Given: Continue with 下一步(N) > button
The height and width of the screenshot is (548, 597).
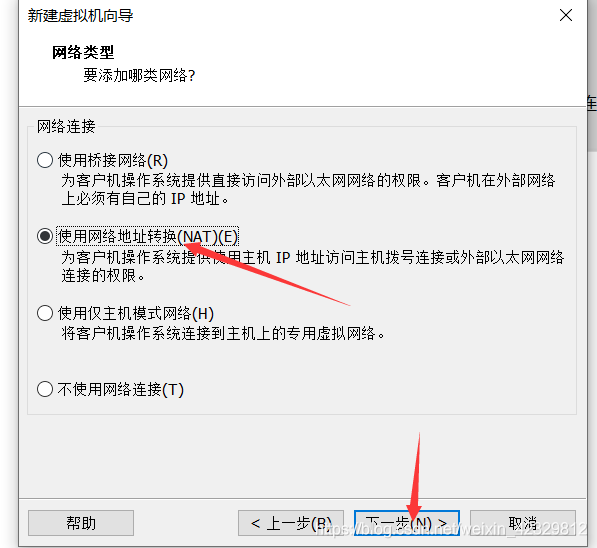Looking at the screenshot, I should [x=407, y=523].
